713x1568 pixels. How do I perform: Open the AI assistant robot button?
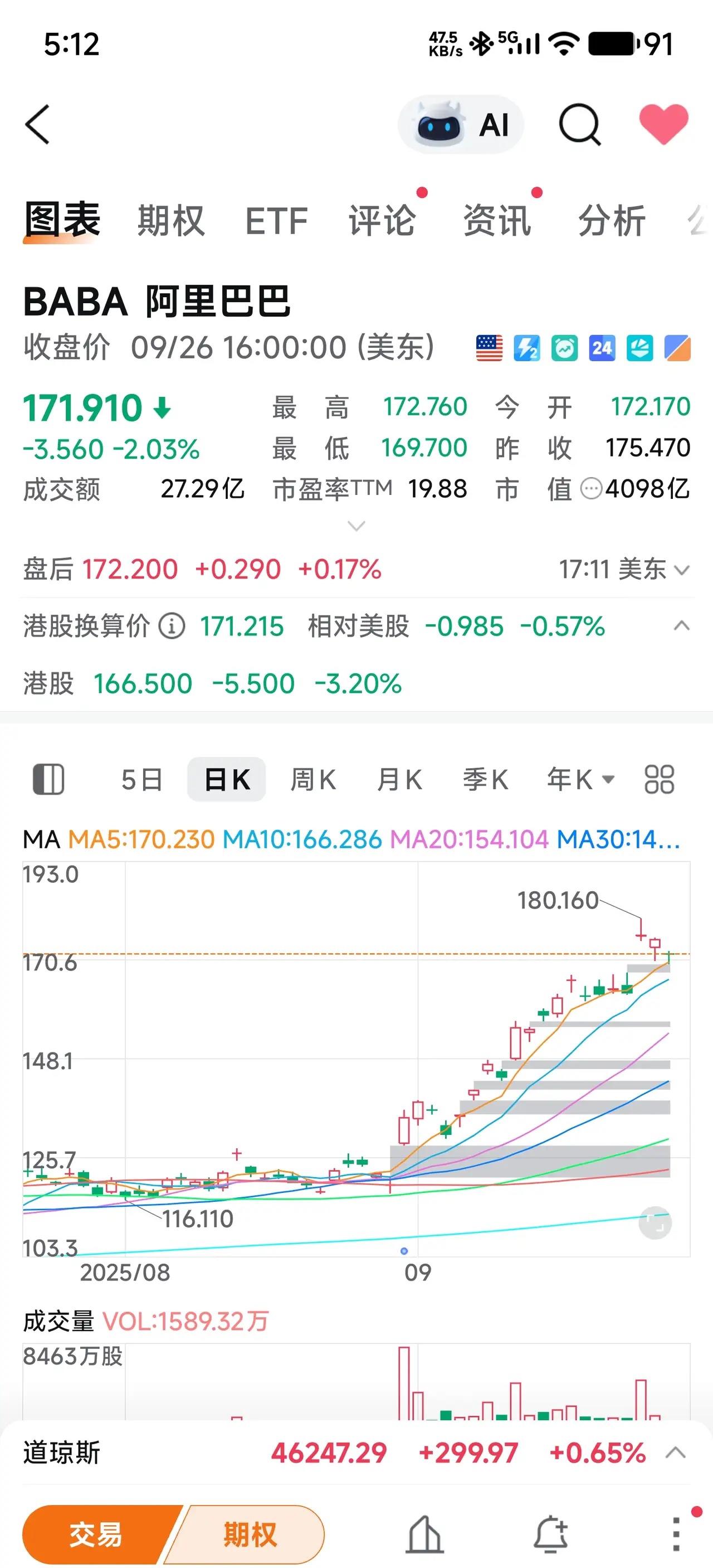461,125
